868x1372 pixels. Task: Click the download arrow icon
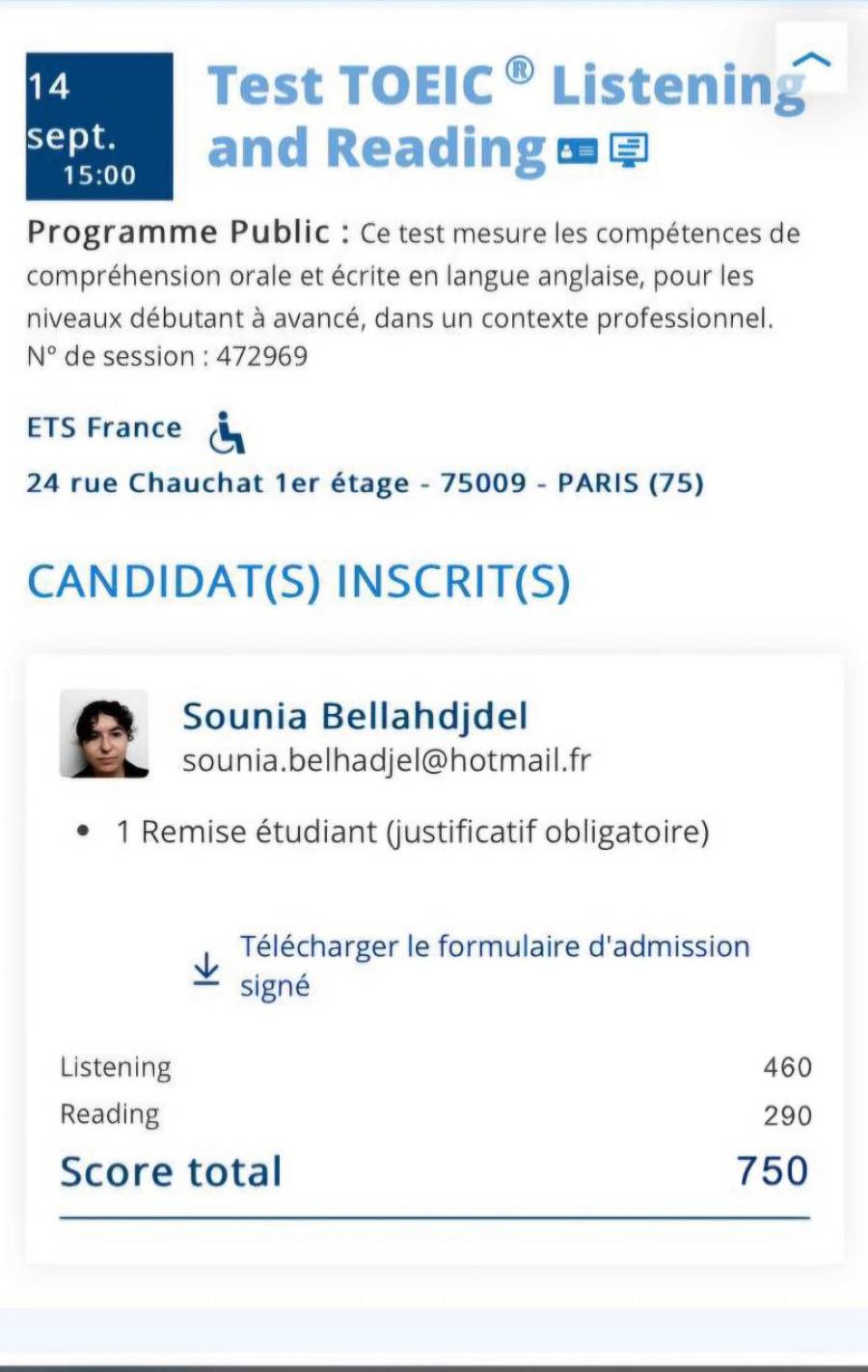(x=206, y=968)
